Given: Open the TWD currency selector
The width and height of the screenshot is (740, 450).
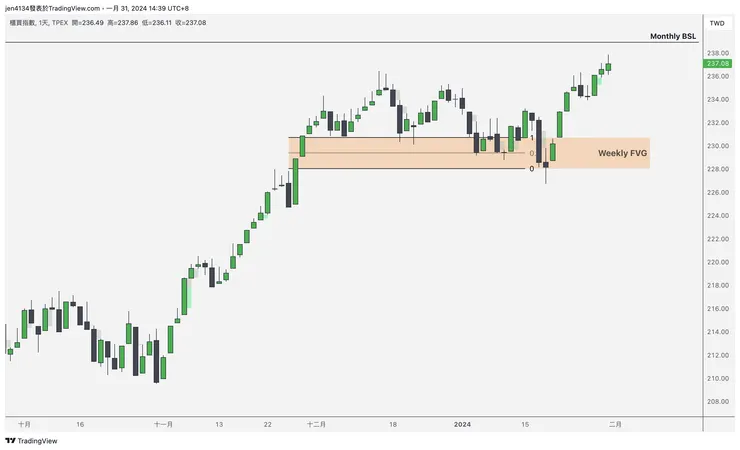Looking at the screenshot, I should [716, 23].
